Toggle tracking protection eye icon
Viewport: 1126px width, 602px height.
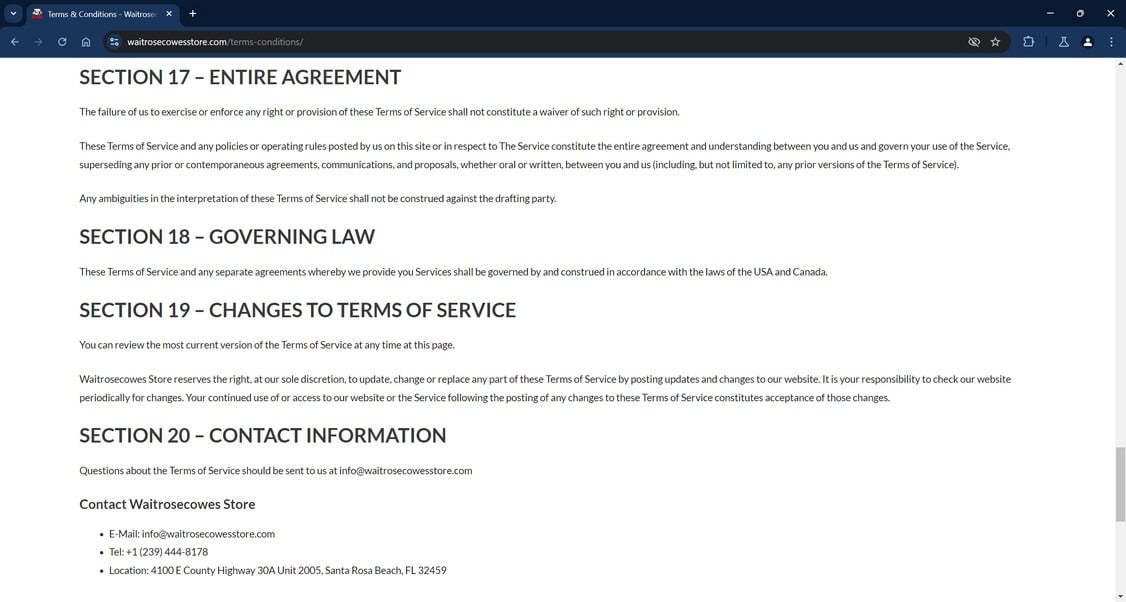[974, 42]
